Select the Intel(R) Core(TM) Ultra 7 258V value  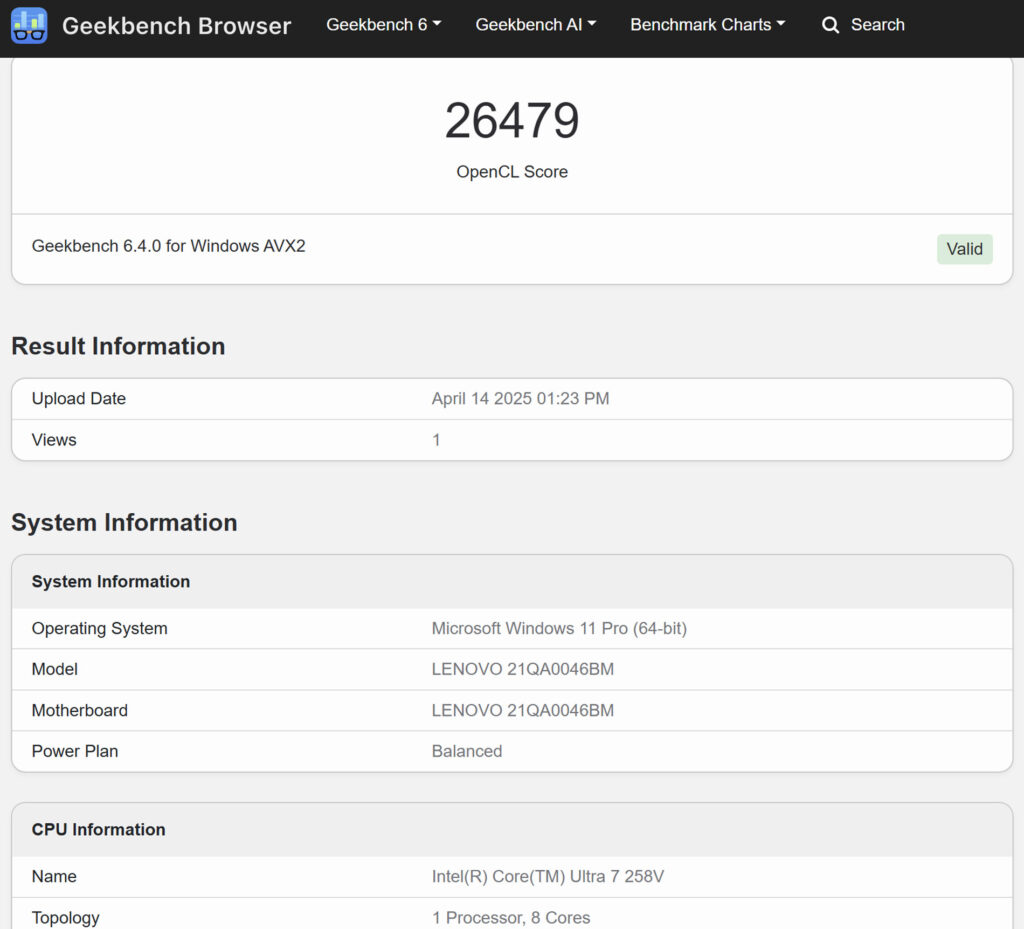coord(548,876)
